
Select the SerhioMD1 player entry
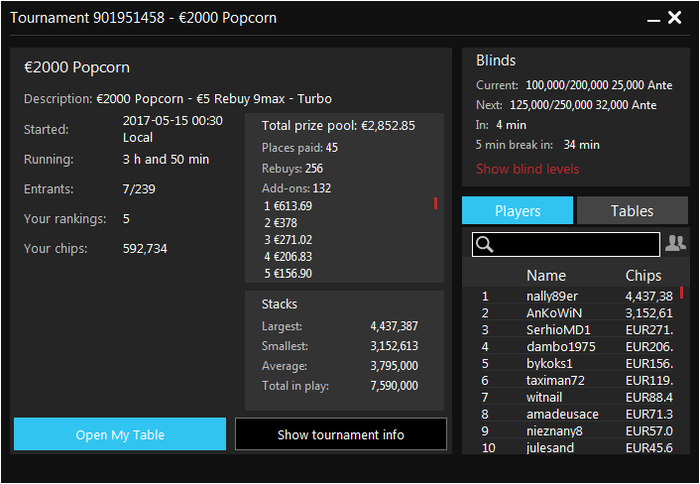(x=576, y=330)
